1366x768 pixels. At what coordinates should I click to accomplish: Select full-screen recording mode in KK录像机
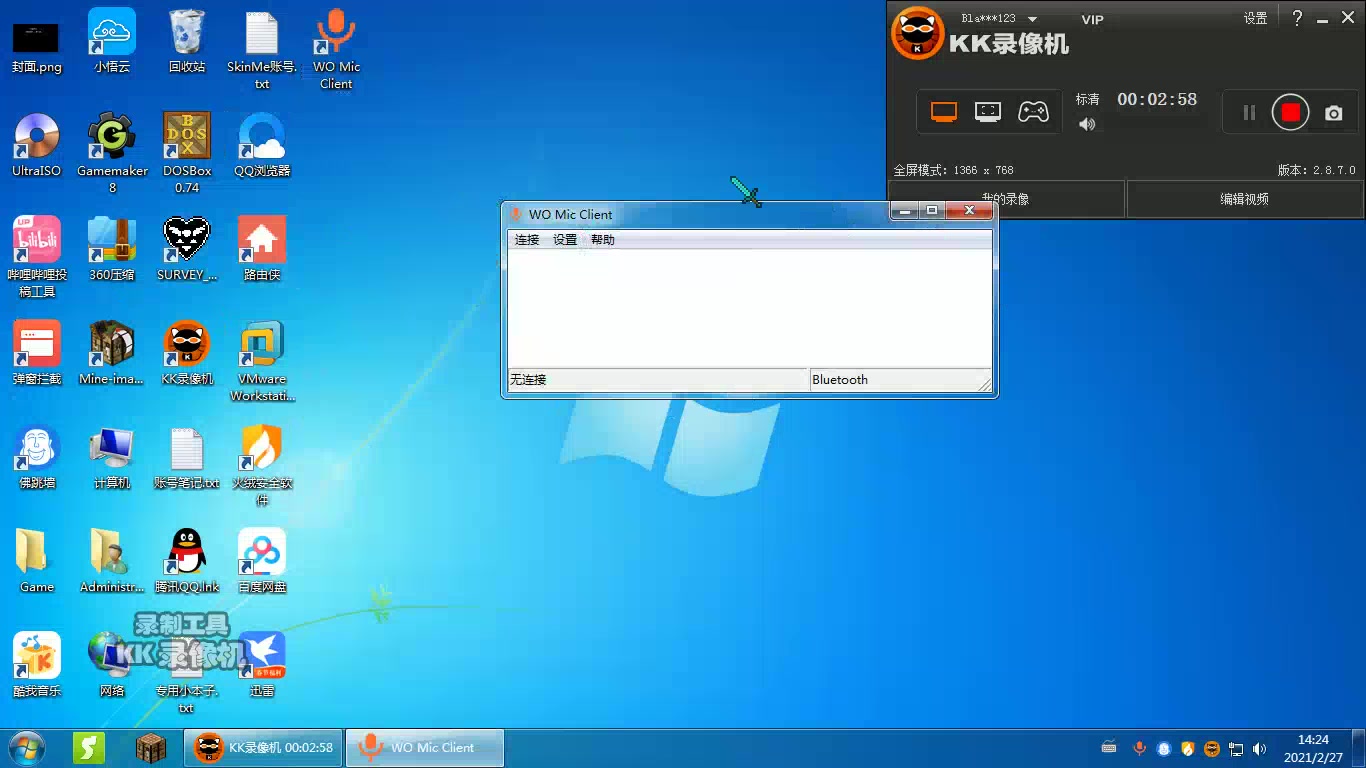click(944, 112)
